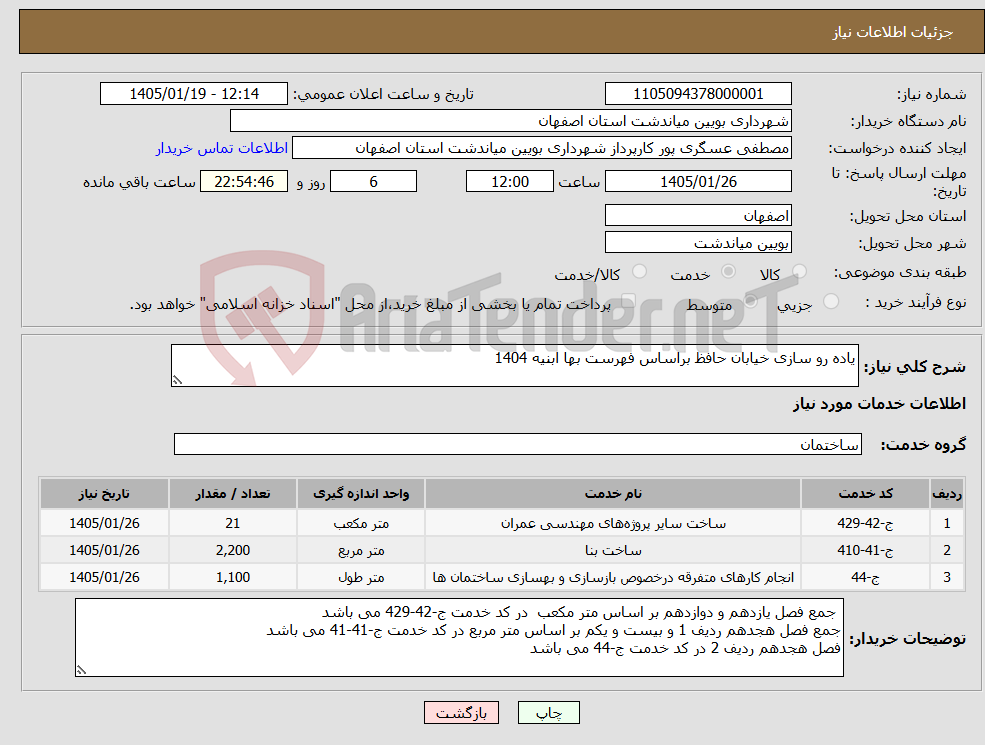Click service code ج-41-410 cell
This screenshot has height=745, width=985.
865,550
